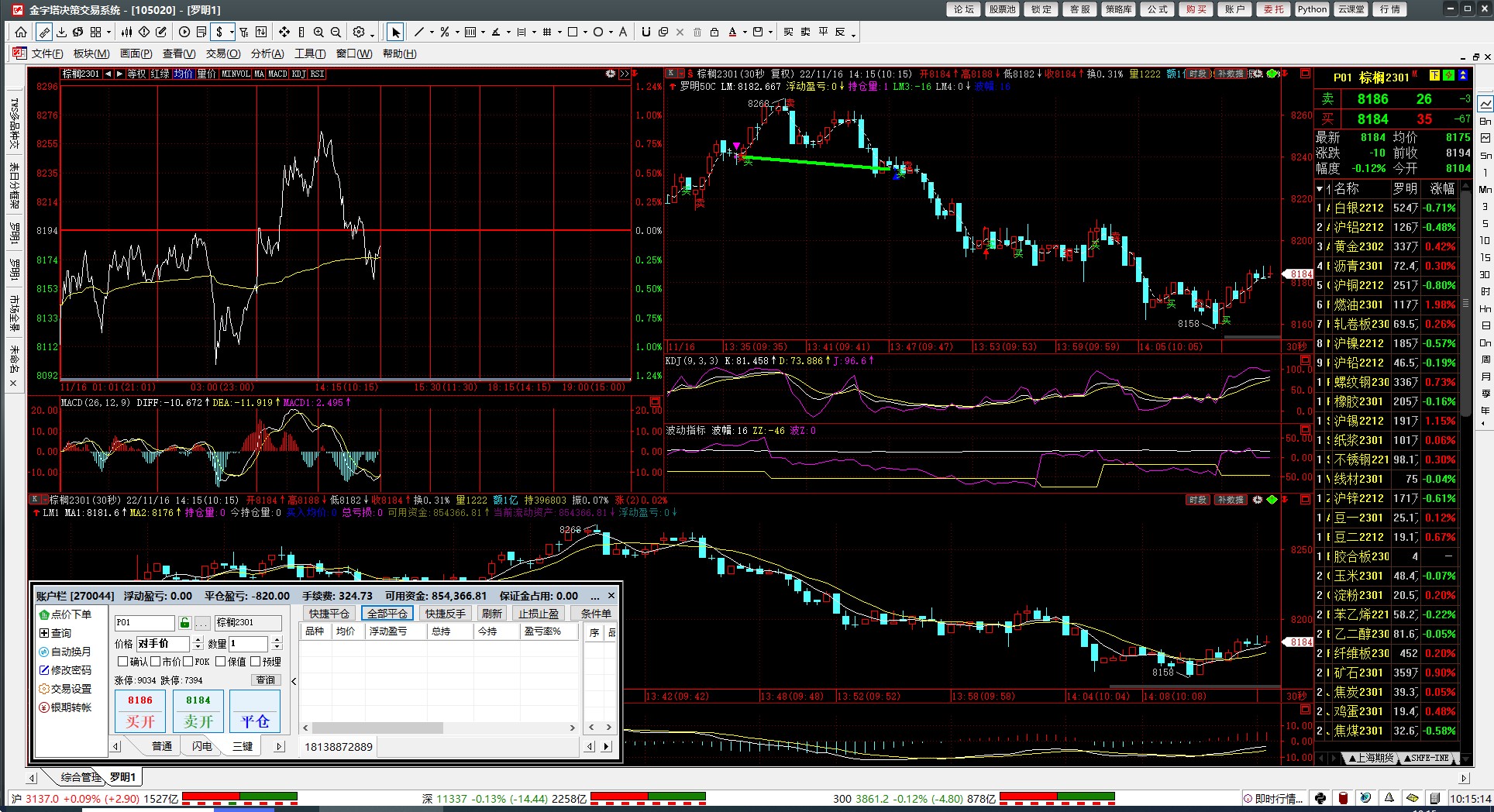Toggle 红绿 in the top-left chart header
The height and width of the screenshot is (812, 1494).
(160, 74)
